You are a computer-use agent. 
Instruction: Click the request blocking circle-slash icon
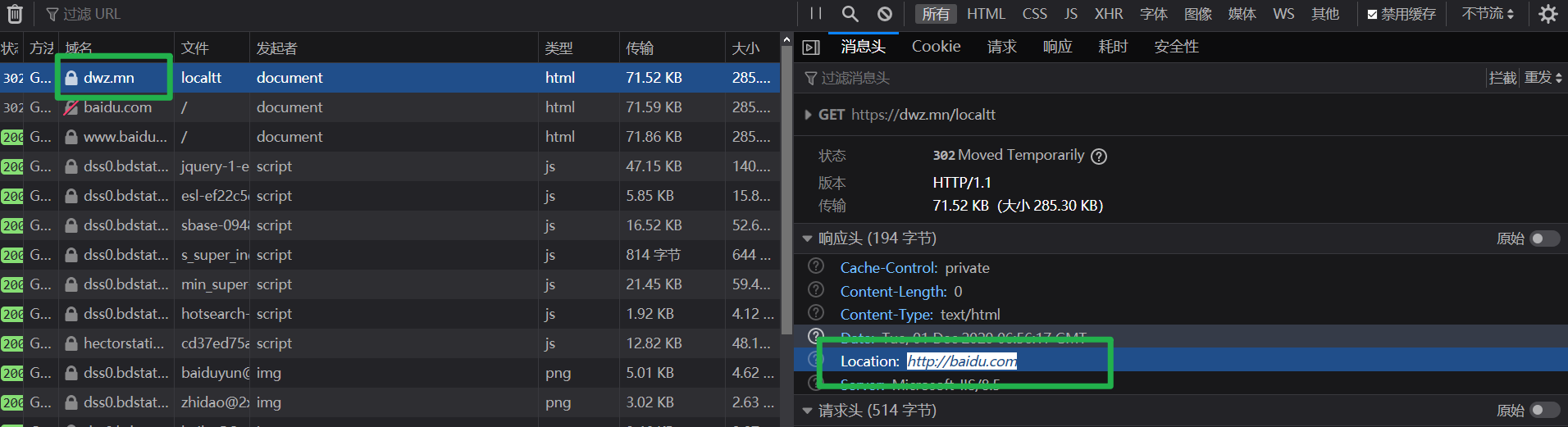click(884, 14)
